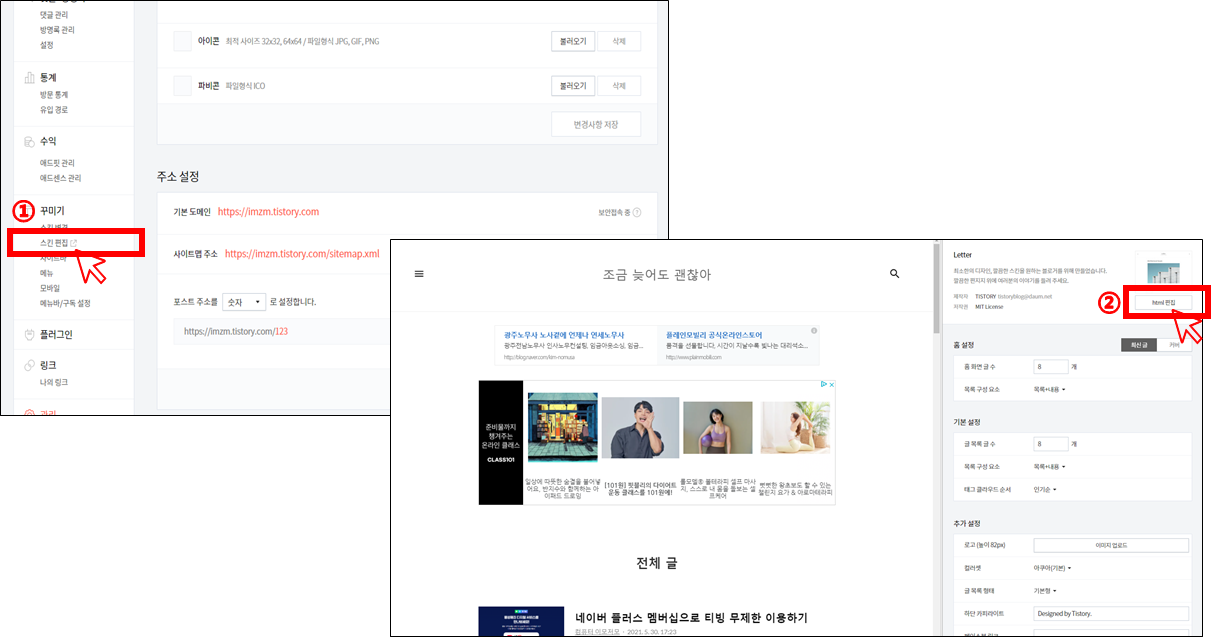Click the 광주노무사 text ad link
1214x637 pixels.
(564, 335)
